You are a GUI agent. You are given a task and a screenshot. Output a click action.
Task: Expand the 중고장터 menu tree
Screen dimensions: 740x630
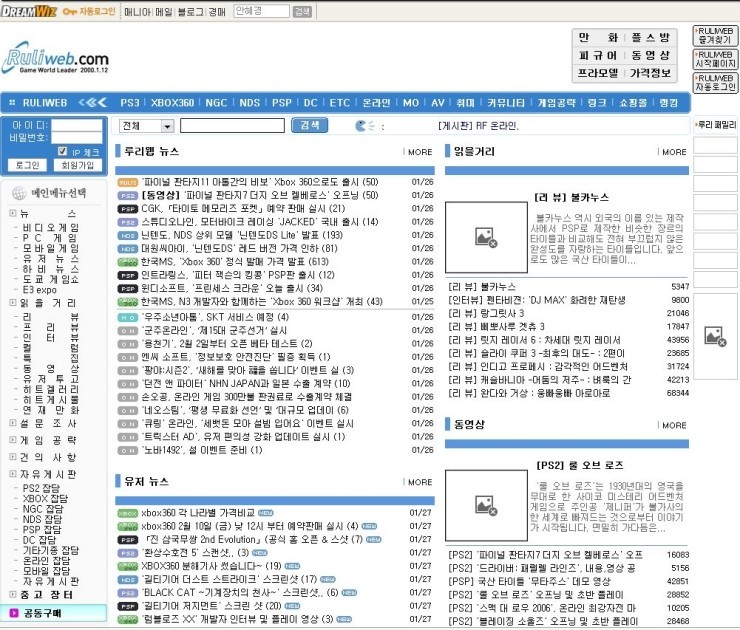coord(13,595)
